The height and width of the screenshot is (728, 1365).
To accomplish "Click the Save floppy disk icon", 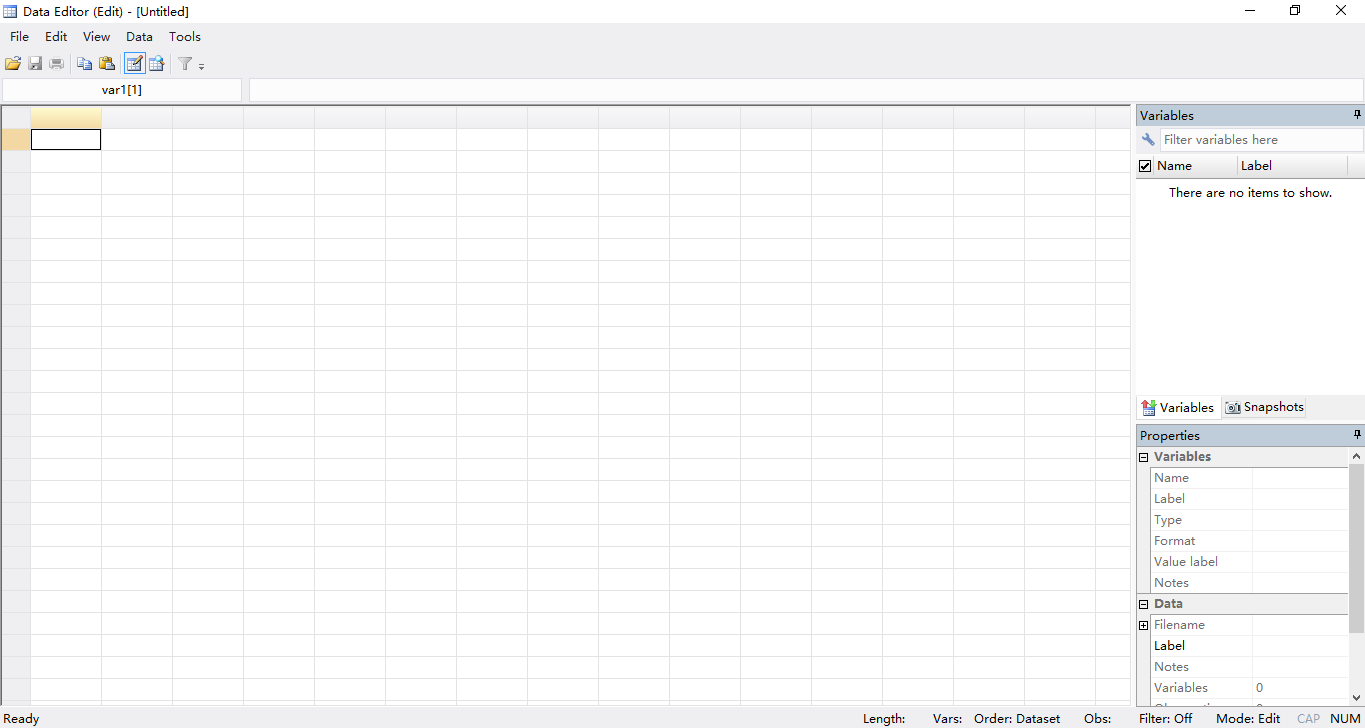I will 35,64.
